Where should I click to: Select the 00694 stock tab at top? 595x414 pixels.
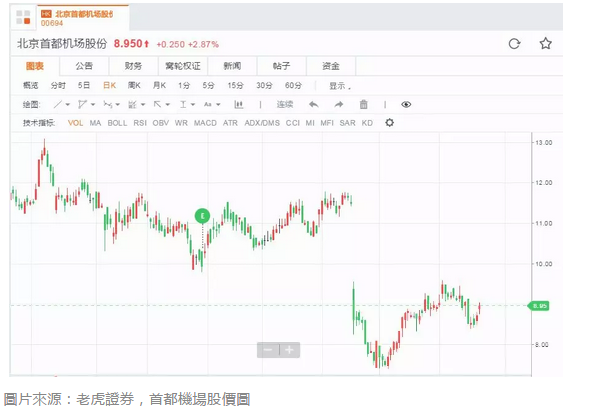(83, 18)
